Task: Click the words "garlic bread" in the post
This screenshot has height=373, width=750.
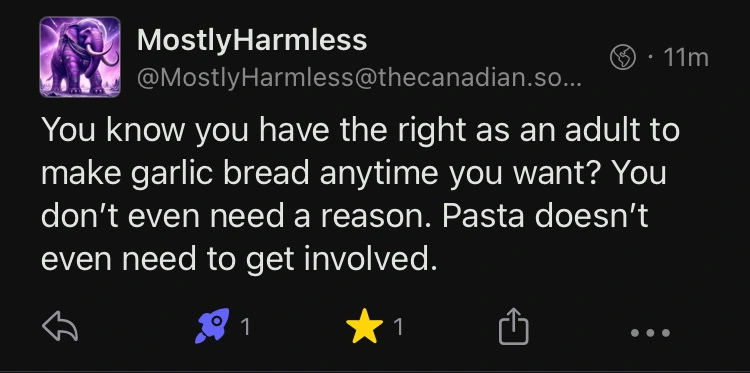Action: coord(219,175)
